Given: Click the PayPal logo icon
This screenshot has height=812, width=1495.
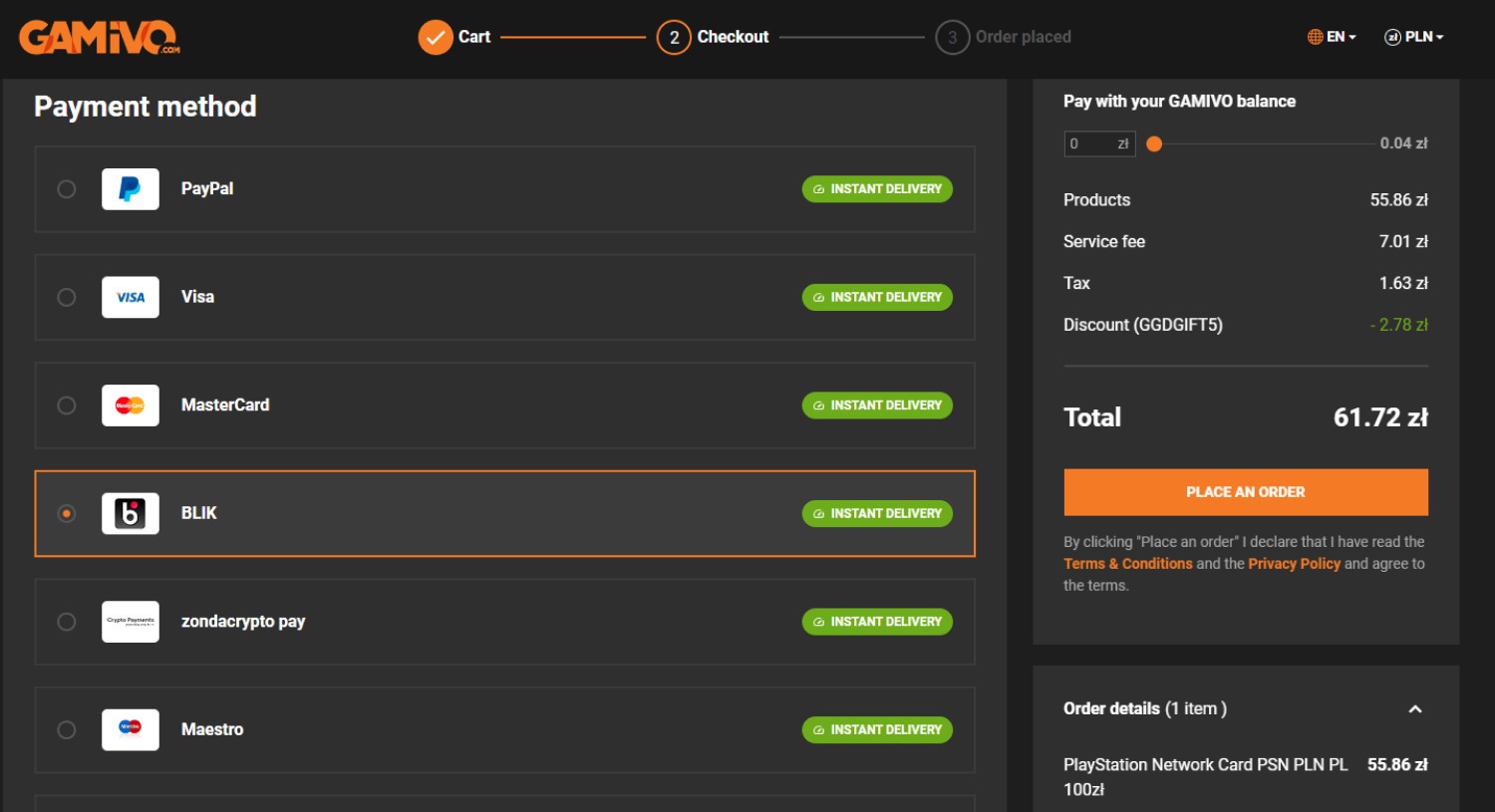Looking at the screenshot, I should (x=131, y=189).
